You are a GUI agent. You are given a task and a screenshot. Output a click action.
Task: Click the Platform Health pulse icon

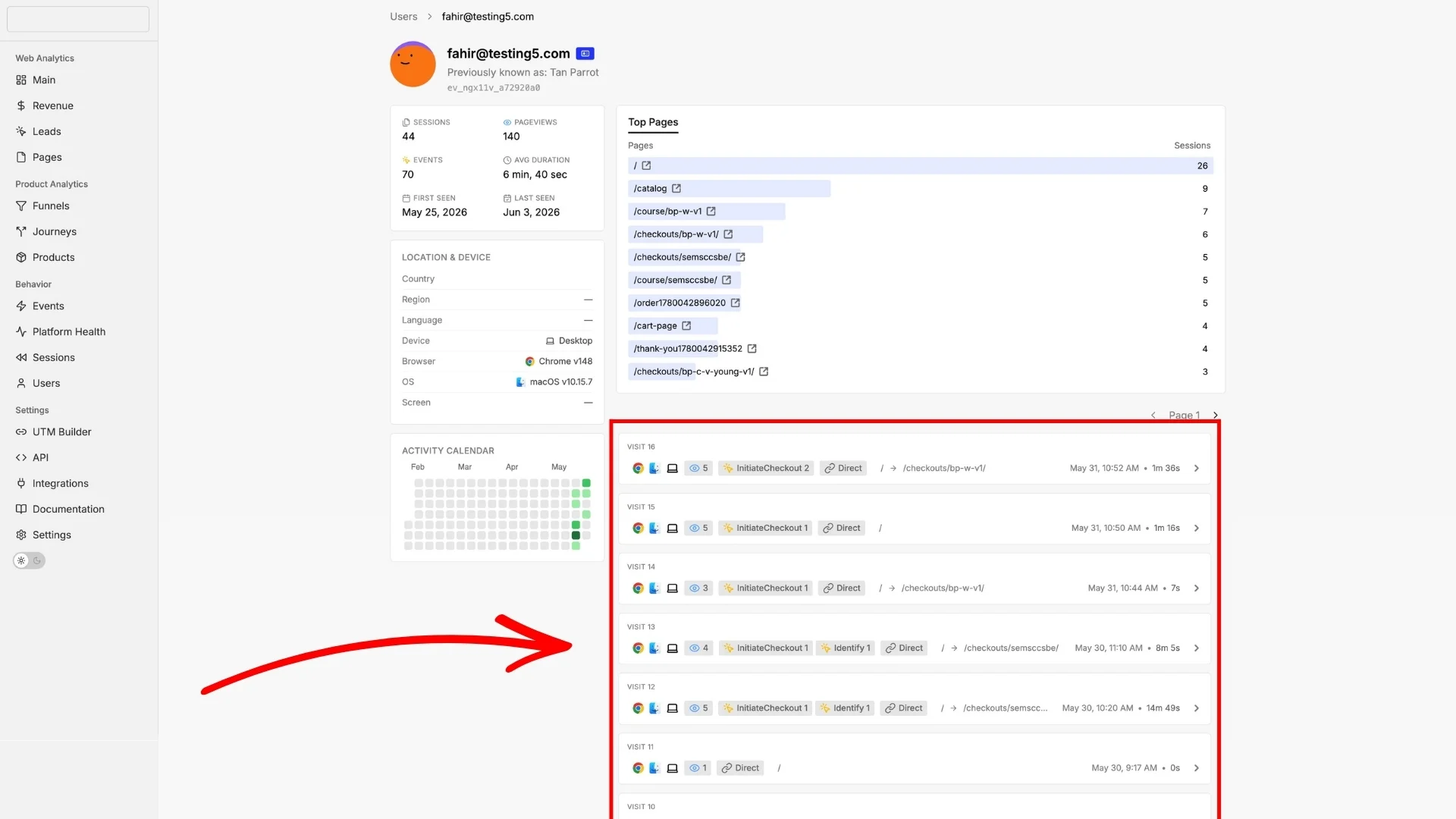pyautogui.click(x=21, y=331)
